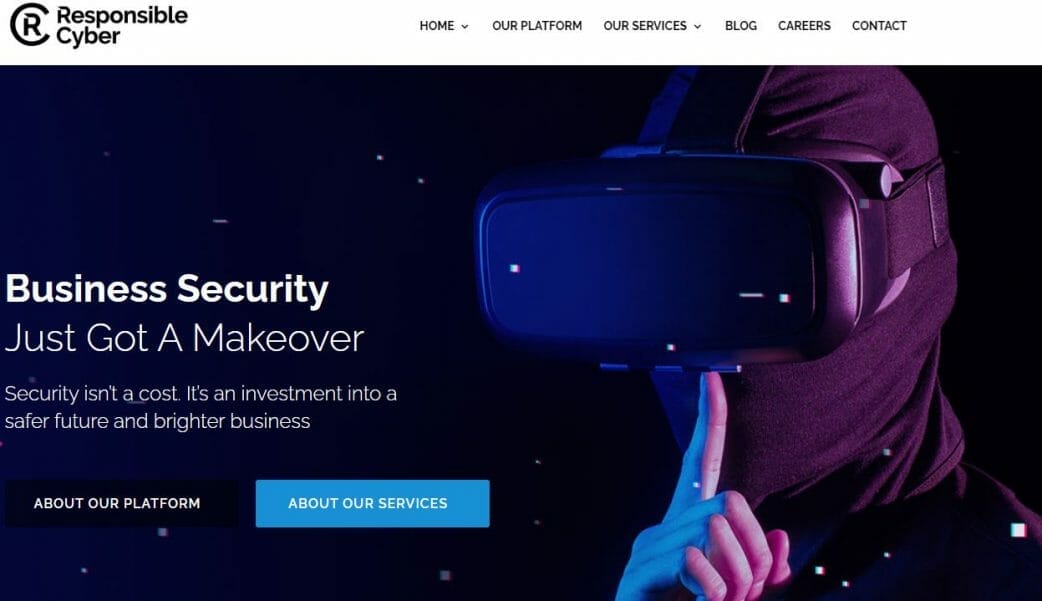Open the OUR SERVICES menu item

point(645,26)
